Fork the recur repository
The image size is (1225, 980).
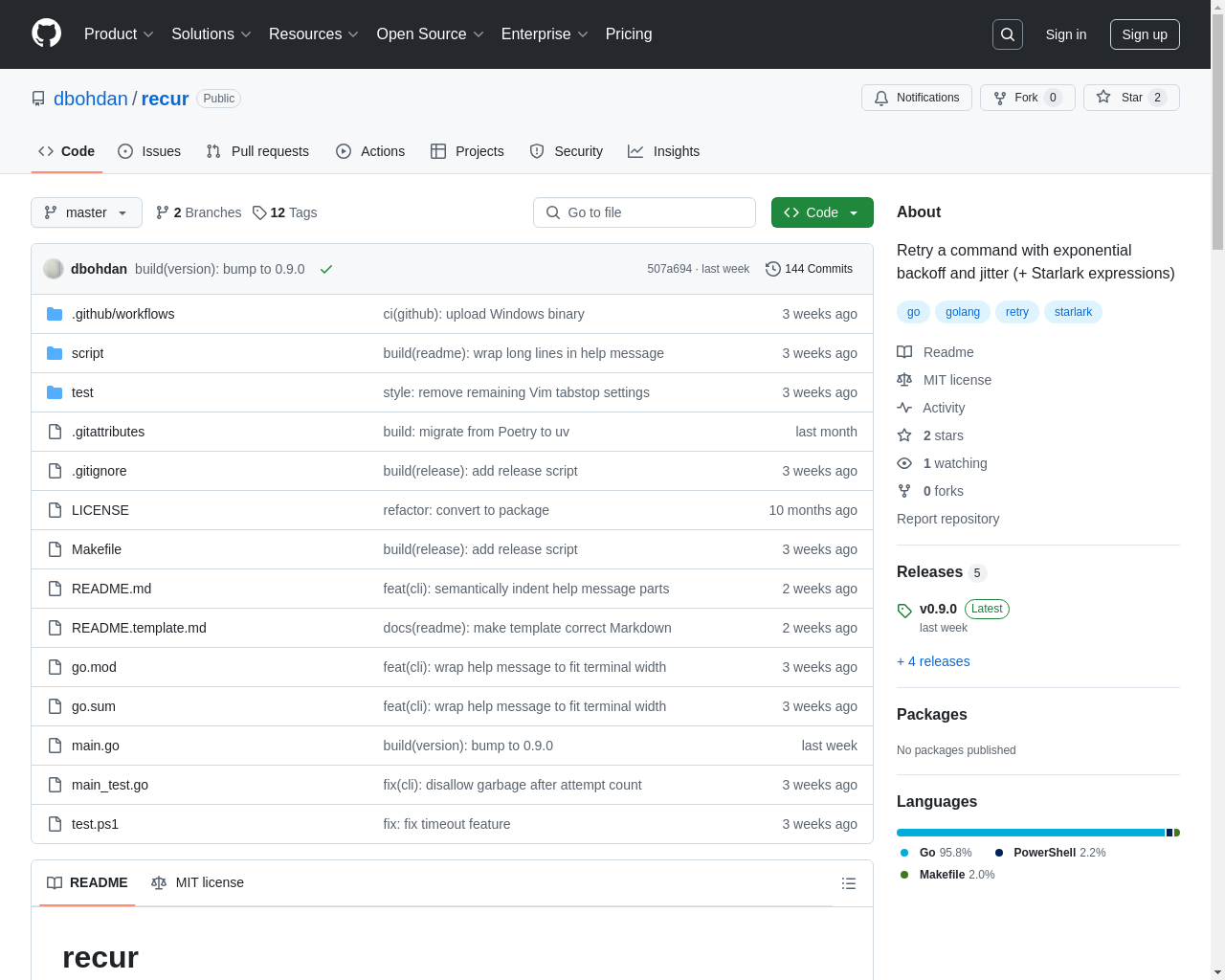point(1028,98)
